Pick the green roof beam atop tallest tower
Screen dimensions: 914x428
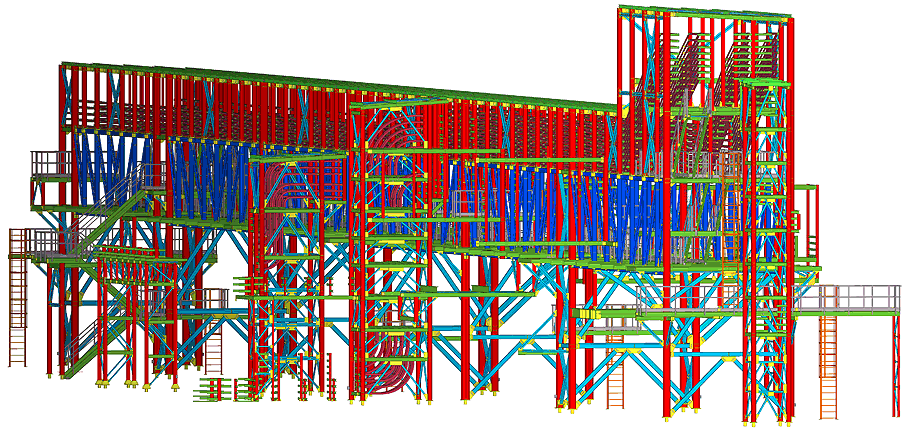coord(706,13)
